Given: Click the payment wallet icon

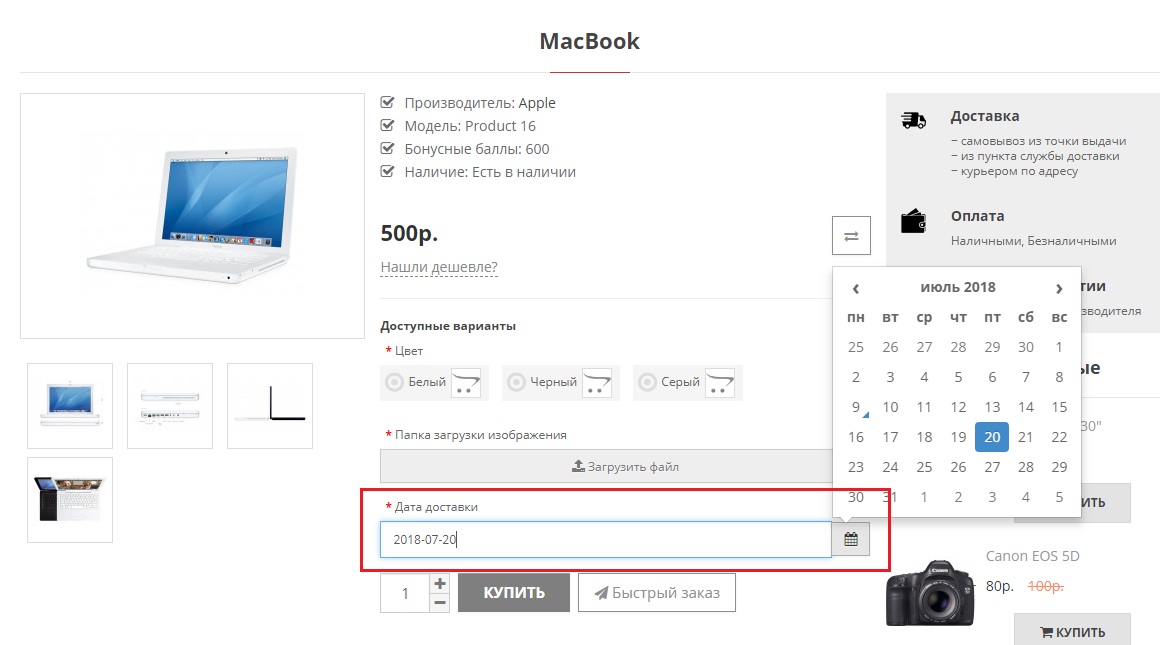Looking at the screenshot, I should 913,221.
